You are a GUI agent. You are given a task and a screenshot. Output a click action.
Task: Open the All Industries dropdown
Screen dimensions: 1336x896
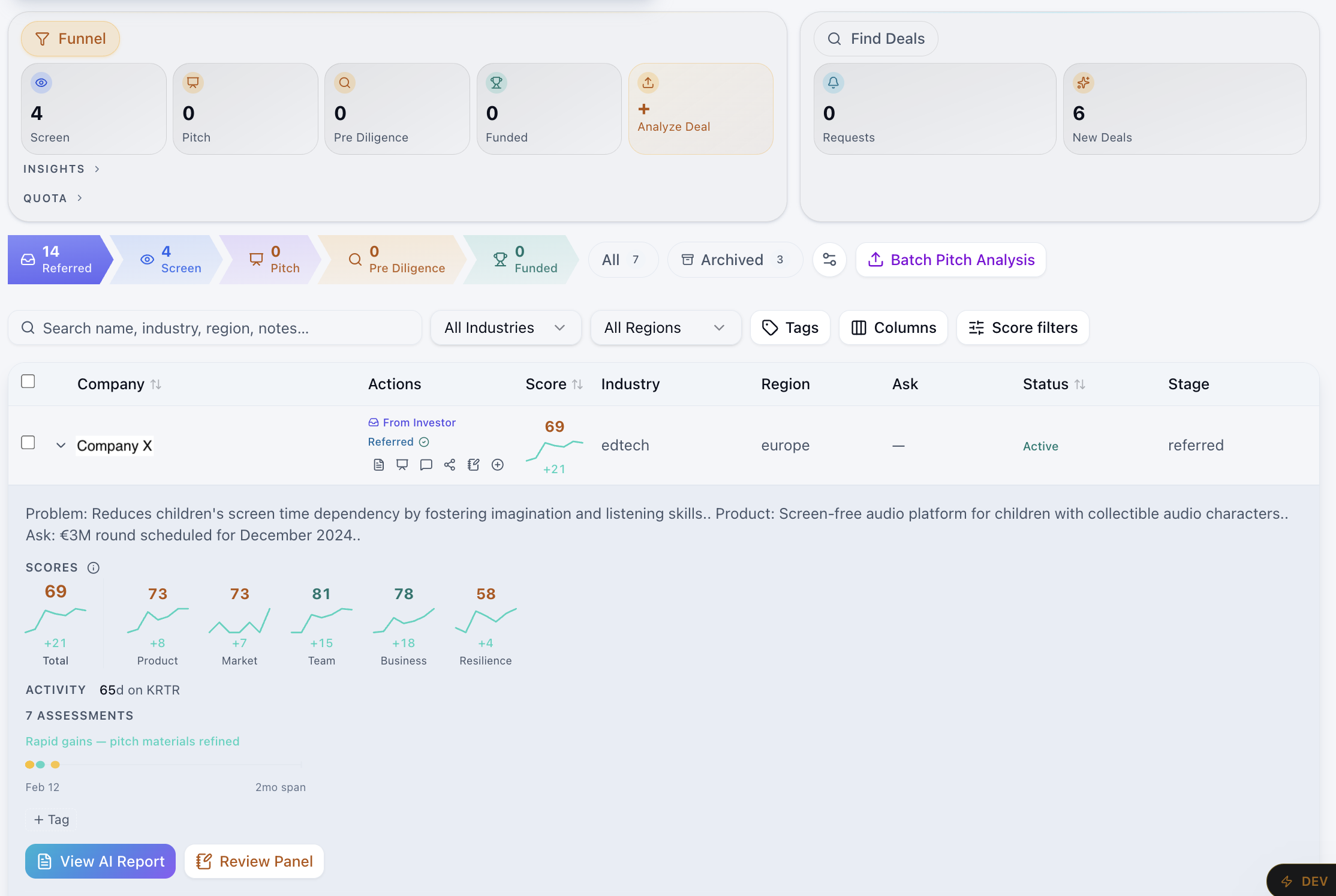[505, 327]
